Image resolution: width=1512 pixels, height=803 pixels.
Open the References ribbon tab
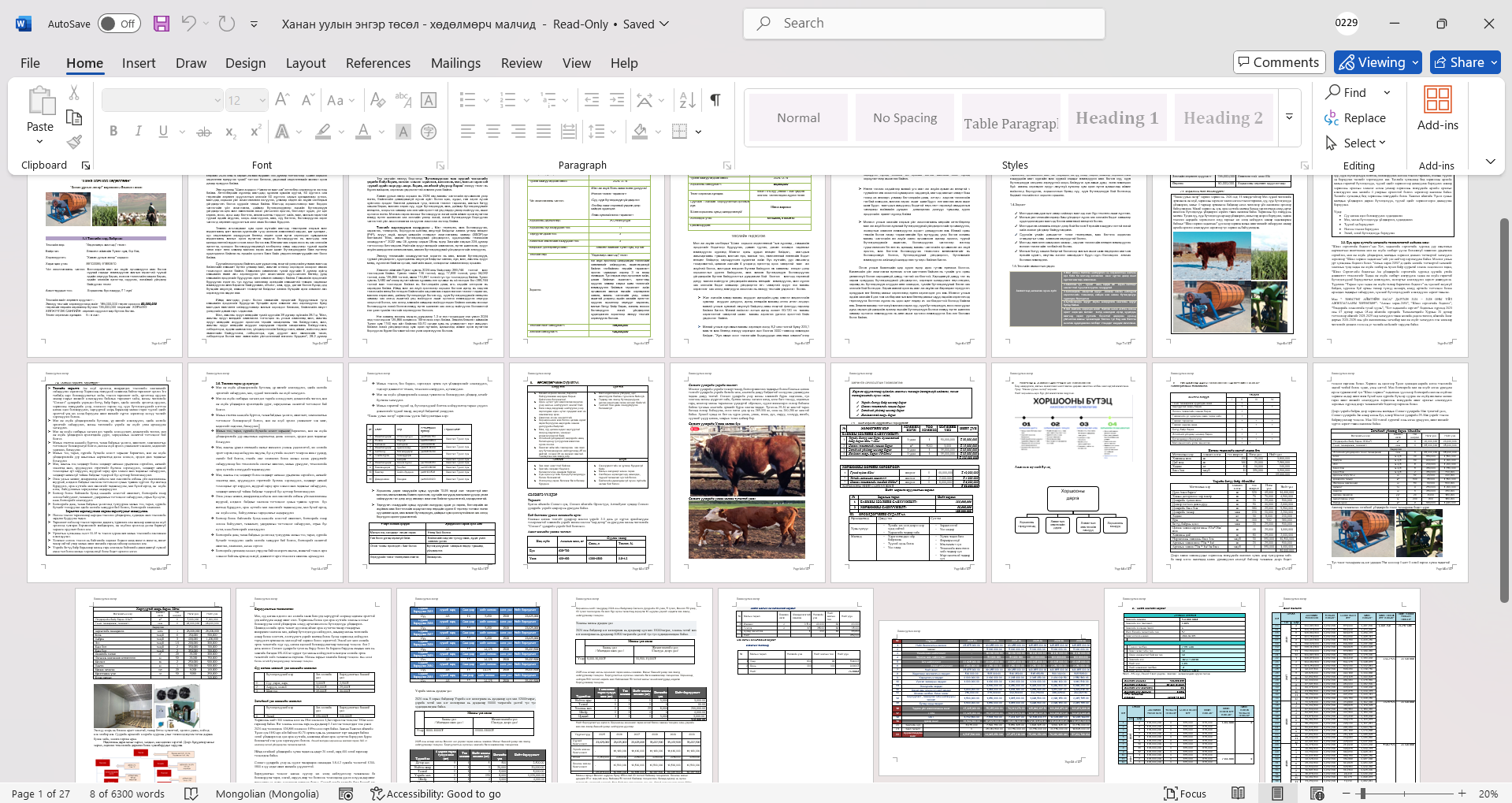point(378,63)
